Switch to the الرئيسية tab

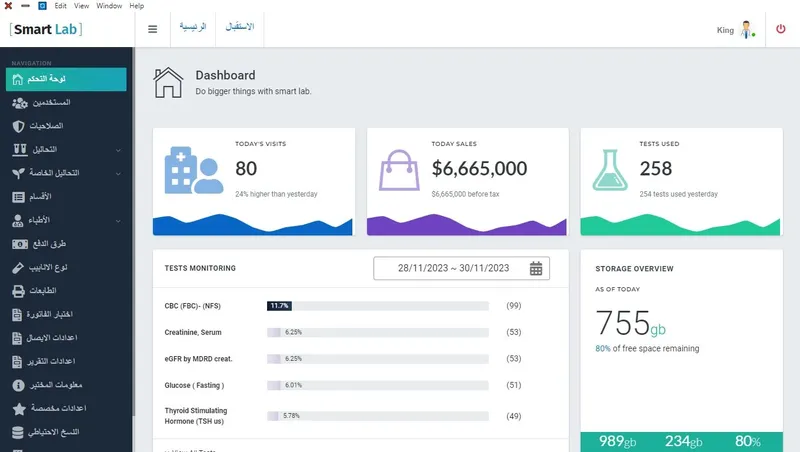[193, 27]
